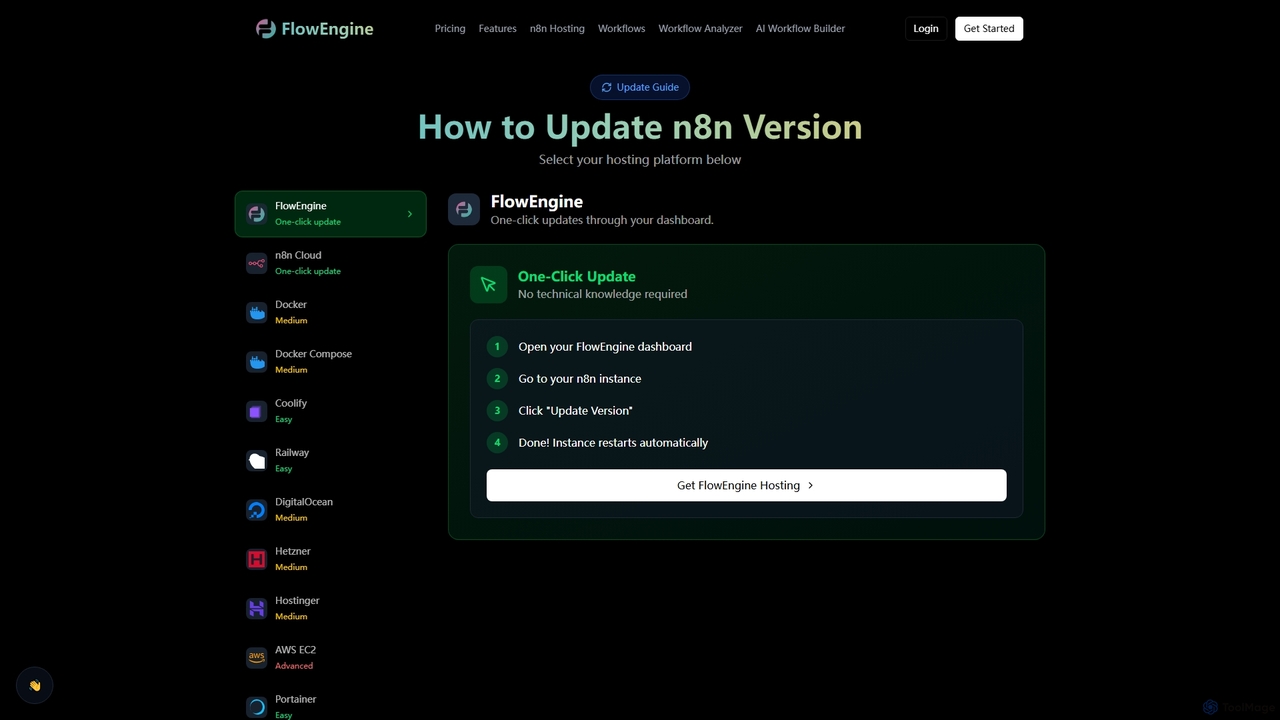The height and width of the screenshot is (720, 1280).
Task: Click the Railway icon
Action: [257, 460]
